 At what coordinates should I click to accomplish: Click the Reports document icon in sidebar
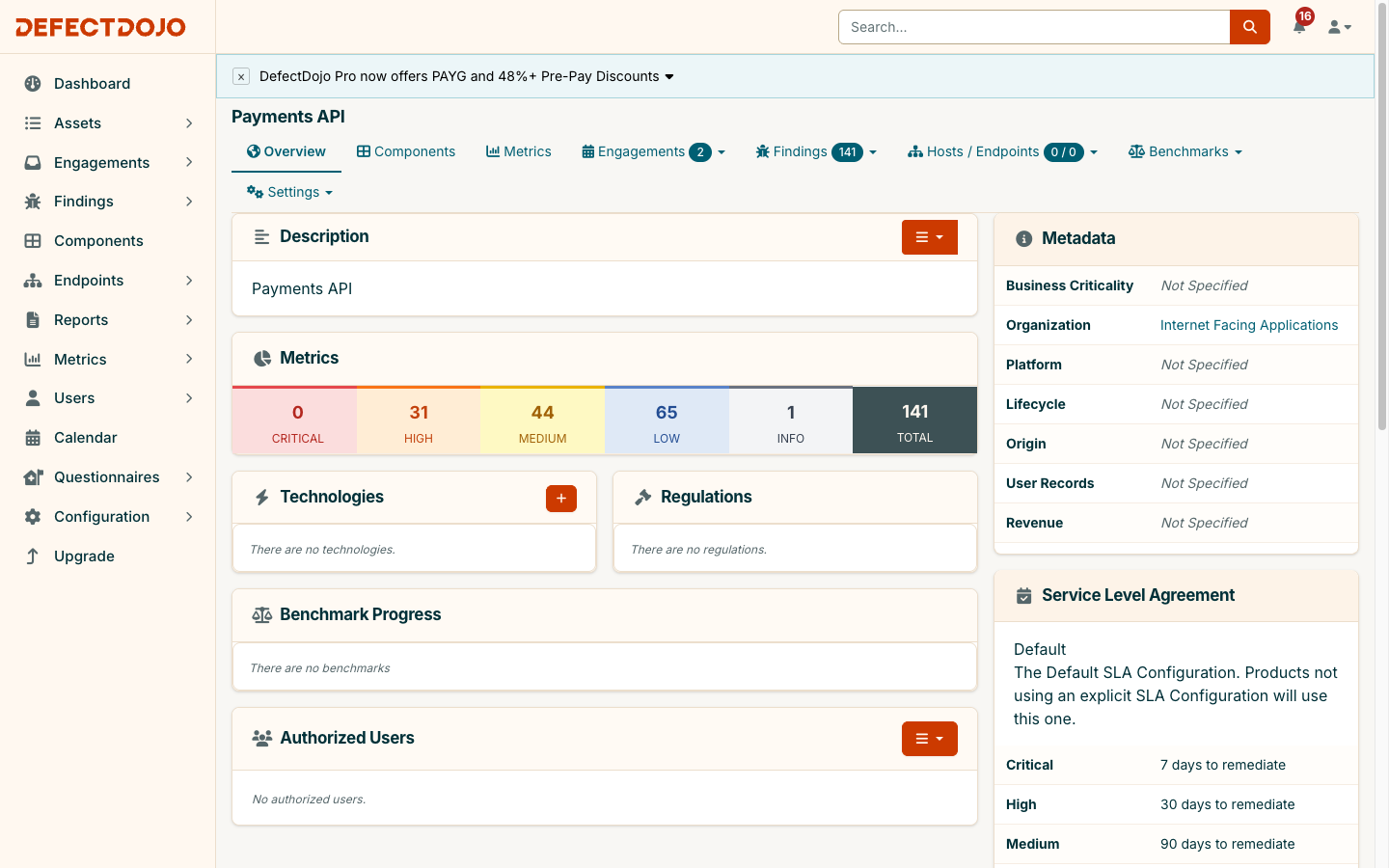point(33,320)
